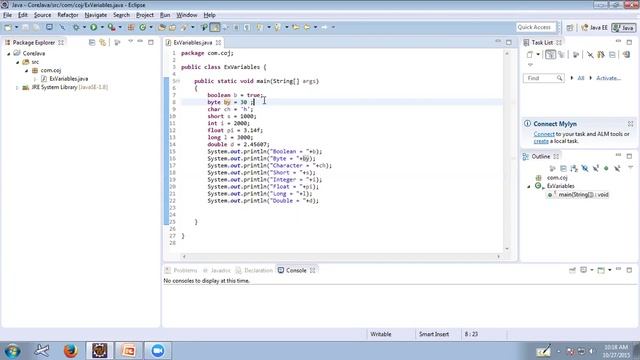Image resolution: width=640 pixels, height=360 pixels.
Task: Toggle Hide Static Fields and Methods in Outline
Action: pyautogui.click(x=596, y=168)
